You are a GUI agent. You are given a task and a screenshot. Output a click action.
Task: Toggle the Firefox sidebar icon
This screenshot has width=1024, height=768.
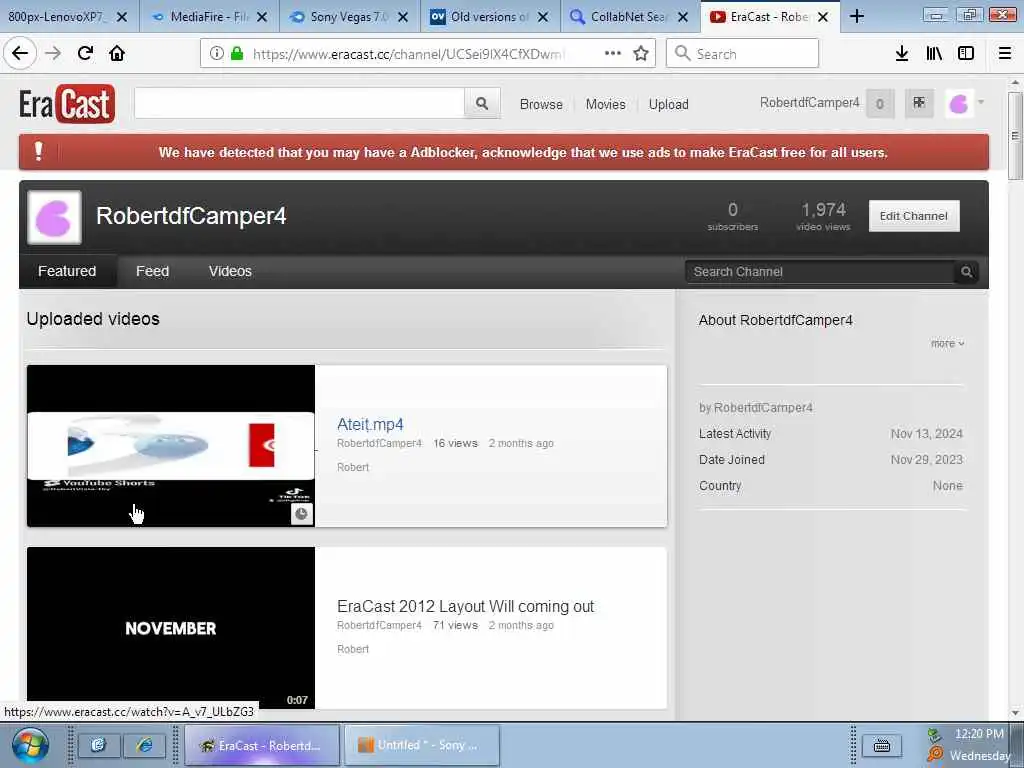pos(966,54)
